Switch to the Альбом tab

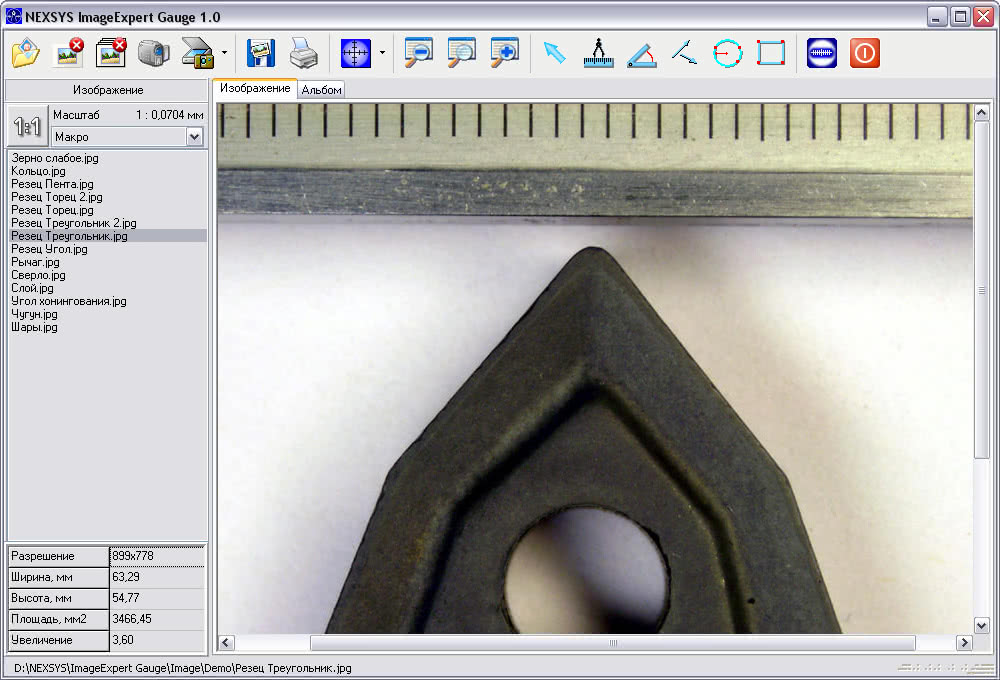(x=321, y=90)
